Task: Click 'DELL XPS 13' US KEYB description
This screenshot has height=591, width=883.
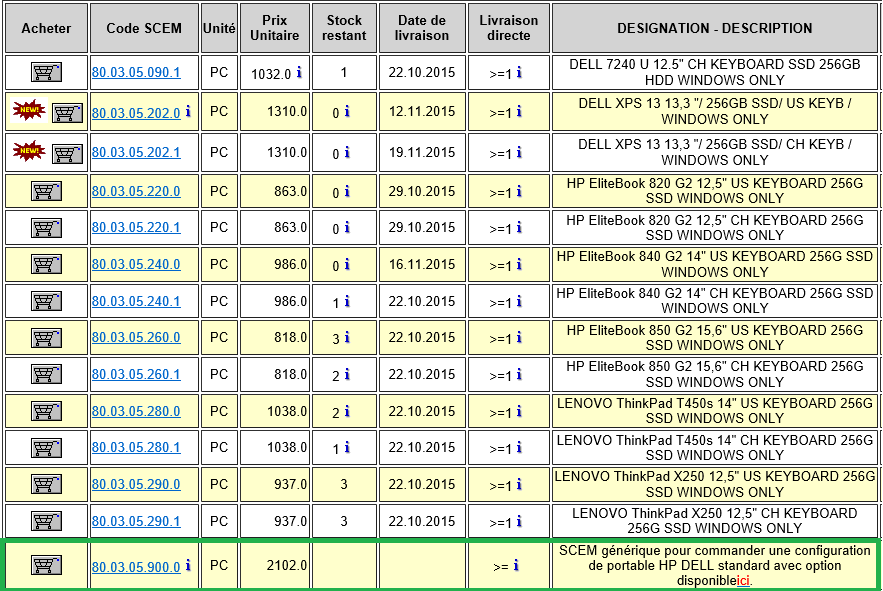Action: (x=715, y=112)
